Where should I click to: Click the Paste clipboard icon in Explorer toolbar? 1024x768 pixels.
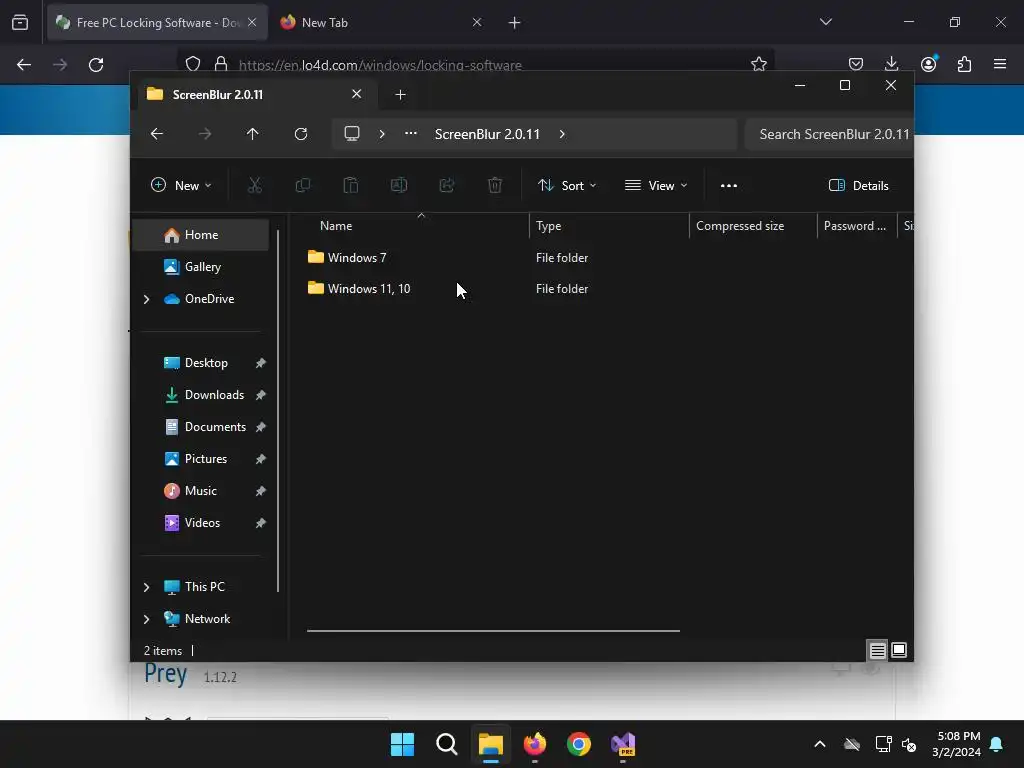click(351, 185)
